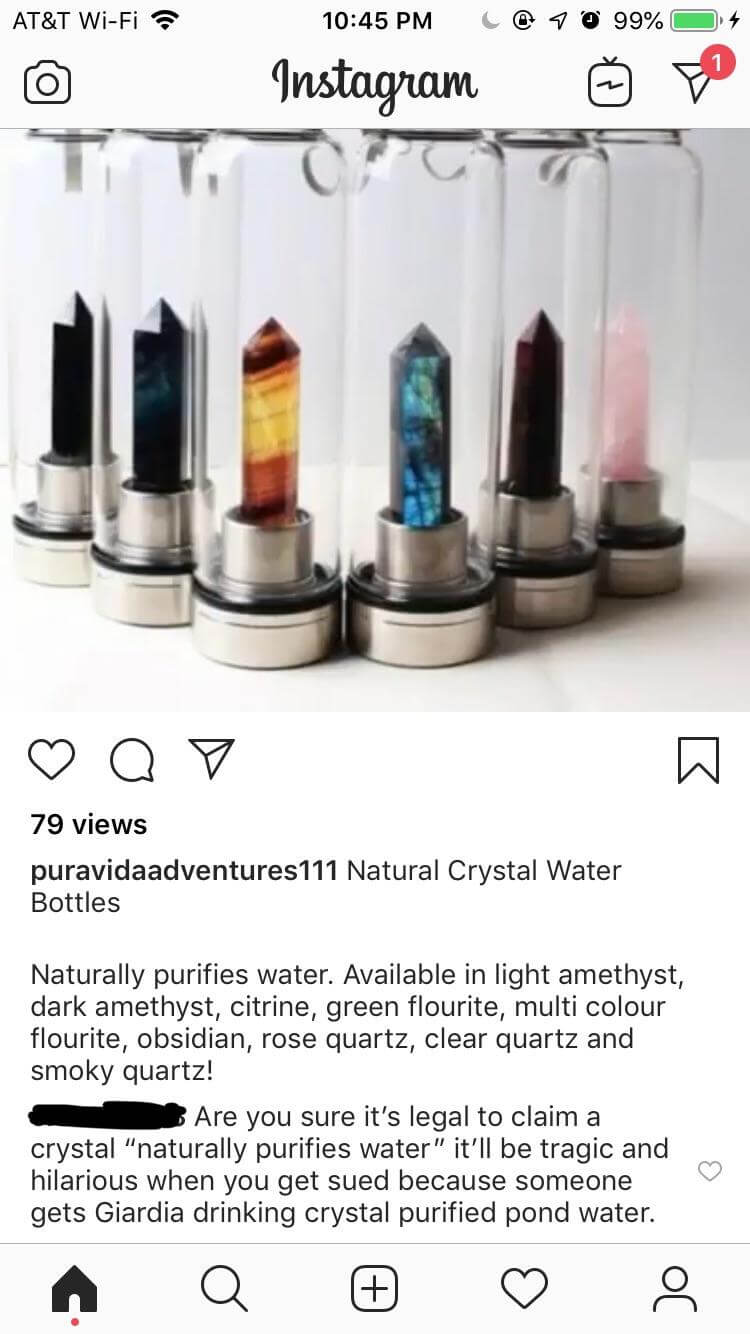Tap the red notification badge number 1
Image resolution: width=750 pixels, height=1334 pixels.
[715, 63]
